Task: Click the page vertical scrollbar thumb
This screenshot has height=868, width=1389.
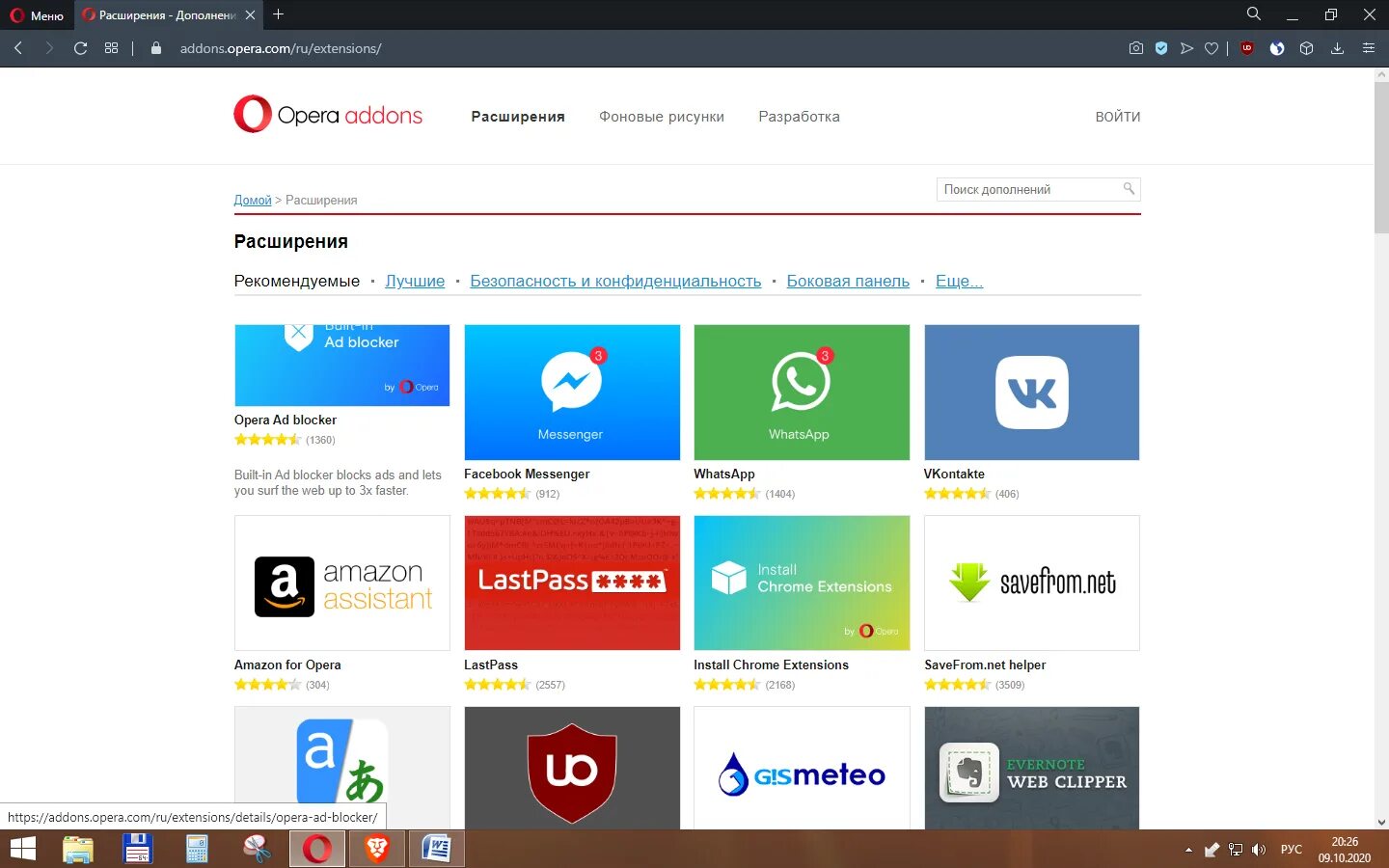Action: (1381, 157)
